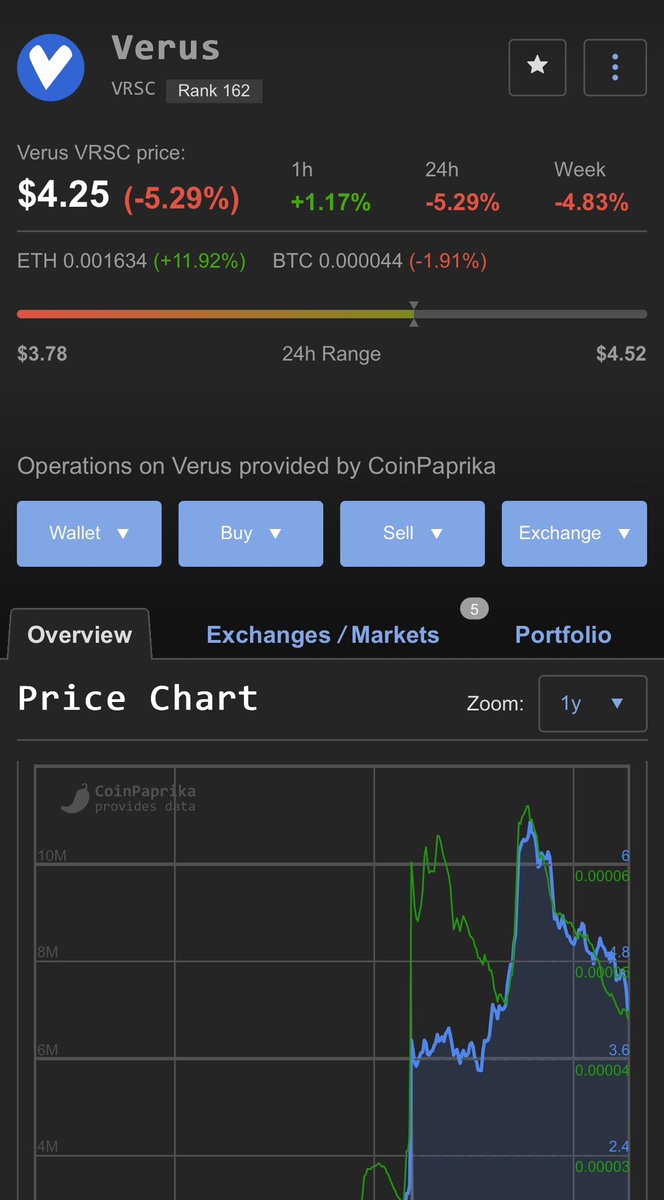The height and width of the screenshot is (1200, 664).
Task: Change chart zoom from 1y
Action: click(592, 704)
